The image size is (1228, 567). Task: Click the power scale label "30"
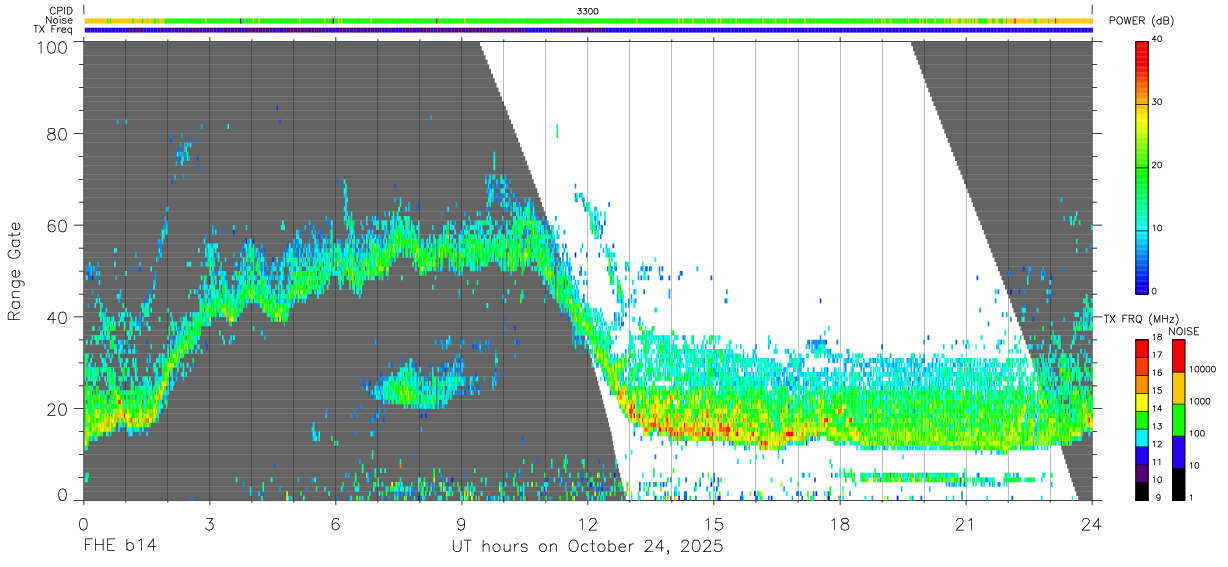[x=1157, y=103]
